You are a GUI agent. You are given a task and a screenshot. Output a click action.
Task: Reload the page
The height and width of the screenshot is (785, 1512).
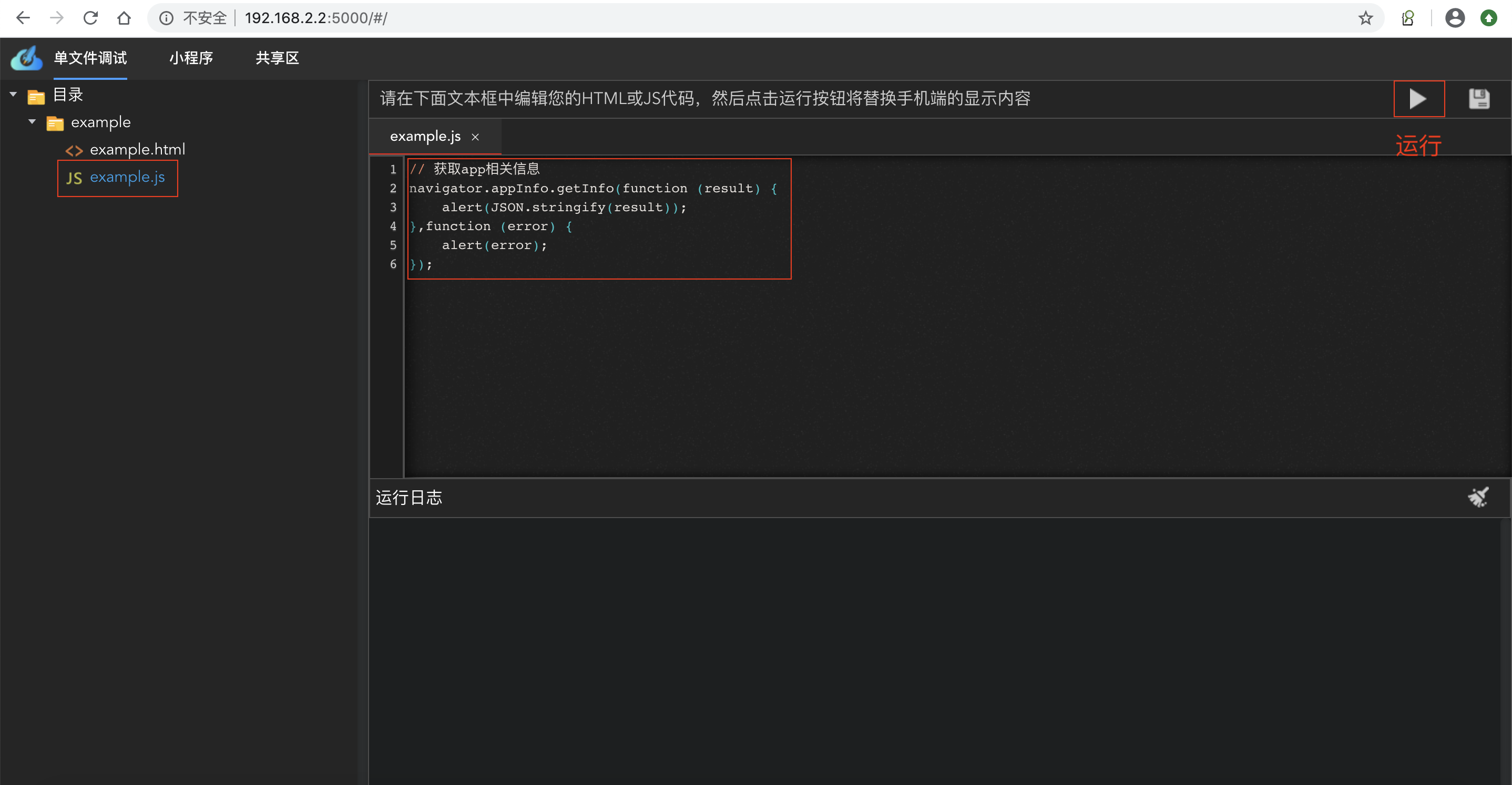(x=90, y=18)
